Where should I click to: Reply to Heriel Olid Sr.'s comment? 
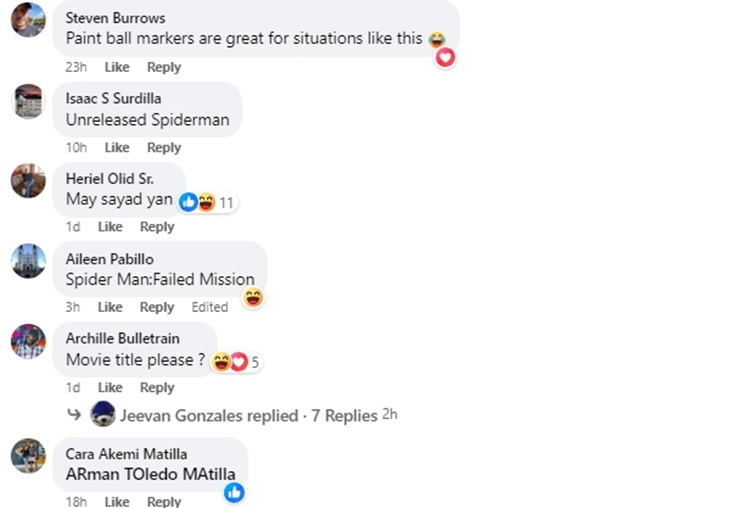click(157, 227)
